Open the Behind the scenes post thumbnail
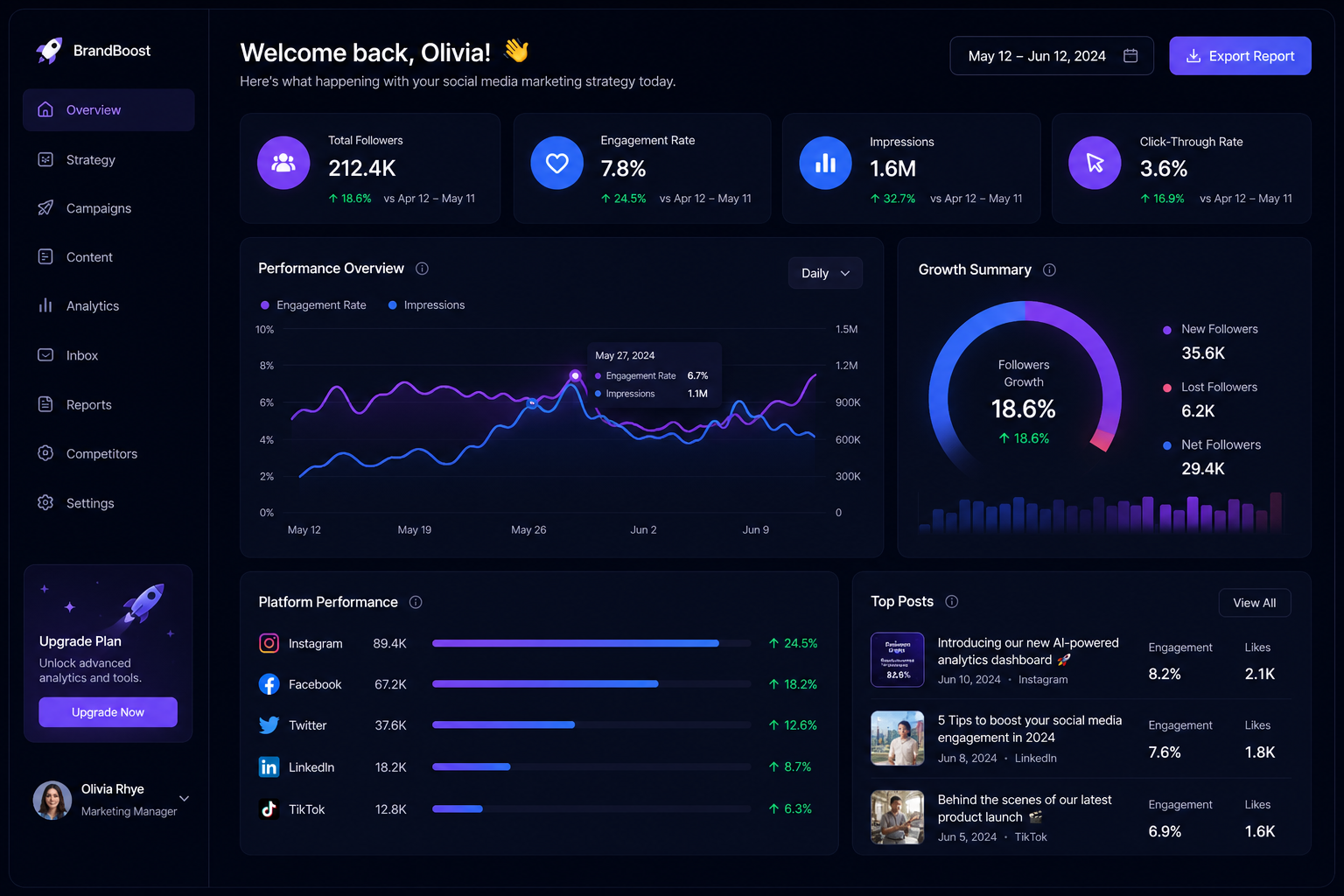 (897, 817)
